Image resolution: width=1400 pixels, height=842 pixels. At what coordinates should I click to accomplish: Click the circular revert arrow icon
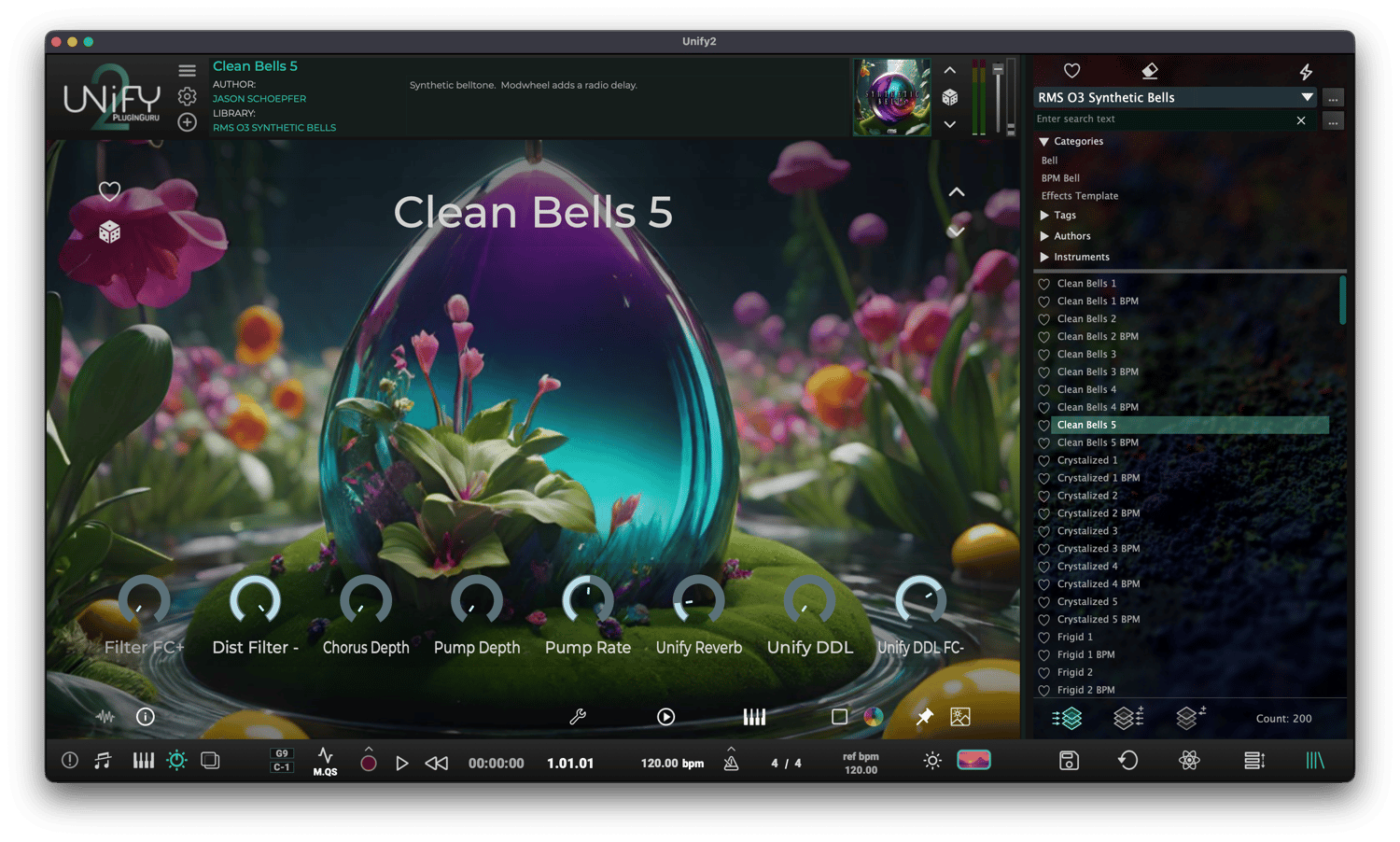(x=1128, y=761)
